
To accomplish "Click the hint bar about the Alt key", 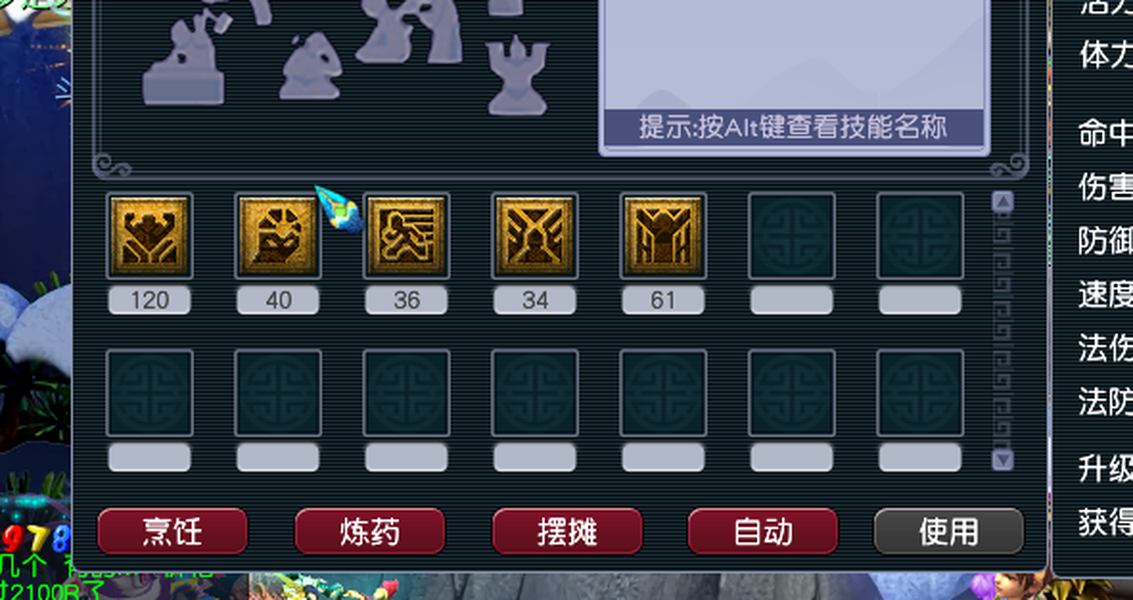I will tap(793, 128).
